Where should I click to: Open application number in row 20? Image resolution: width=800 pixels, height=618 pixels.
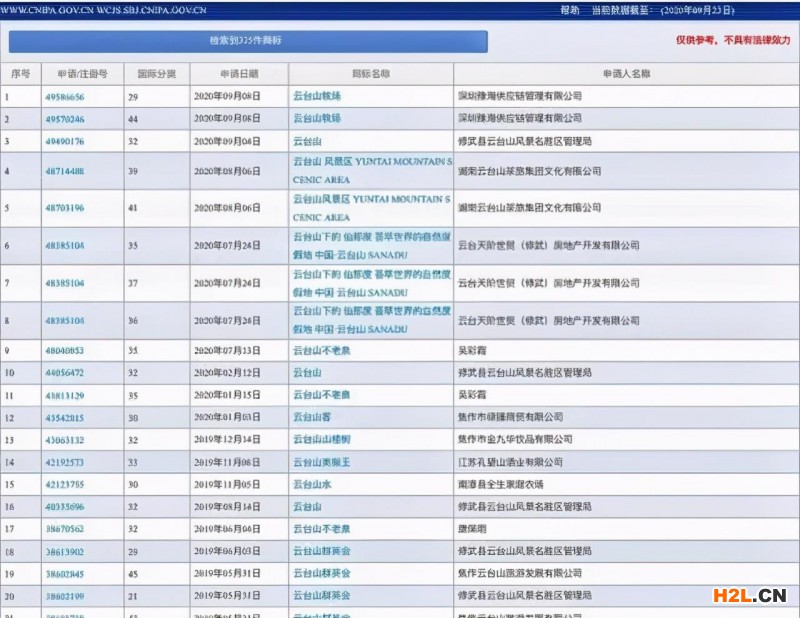[x=65, y=596]
